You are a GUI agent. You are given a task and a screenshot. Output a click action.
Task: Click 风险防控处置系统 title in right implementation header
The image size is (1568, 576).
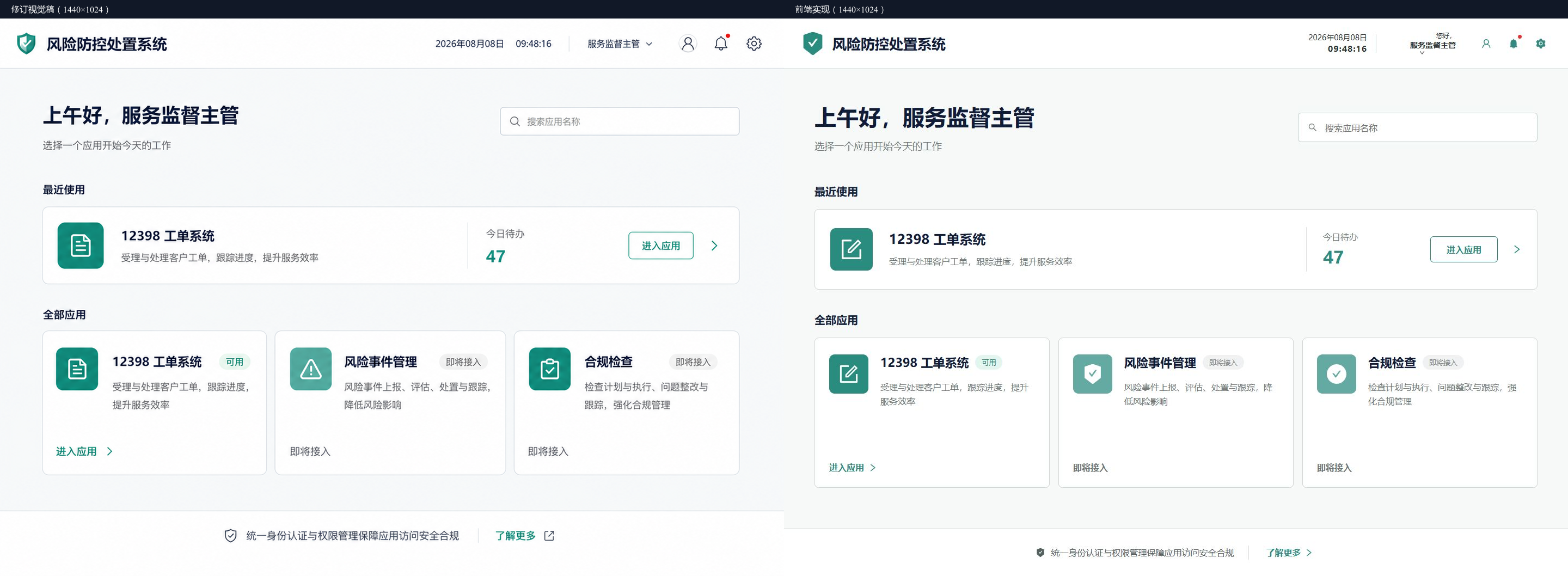(x=889, y=44)
